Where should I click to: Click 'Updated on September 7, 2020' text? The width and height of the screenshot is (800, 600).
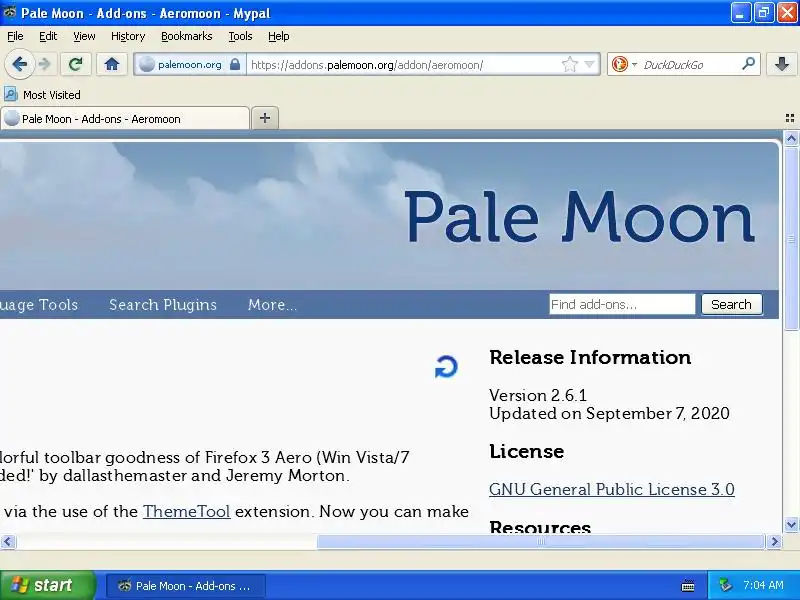tap(609, 413)
